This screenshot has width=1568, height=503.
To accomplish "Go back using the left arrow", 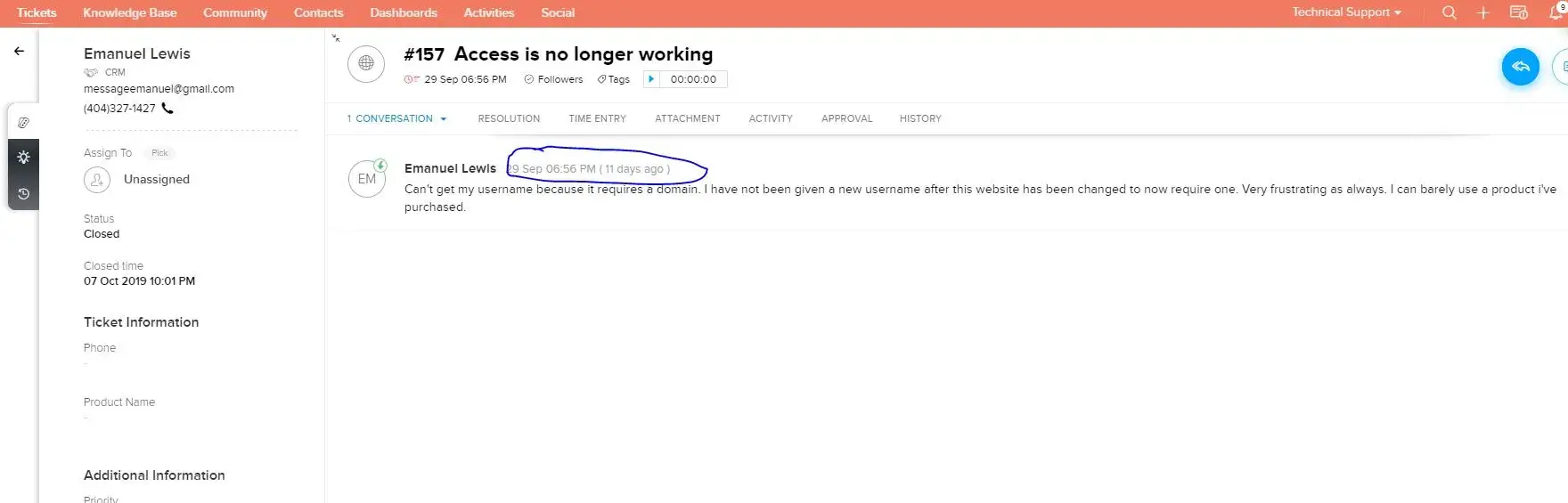I will (19, 52).
